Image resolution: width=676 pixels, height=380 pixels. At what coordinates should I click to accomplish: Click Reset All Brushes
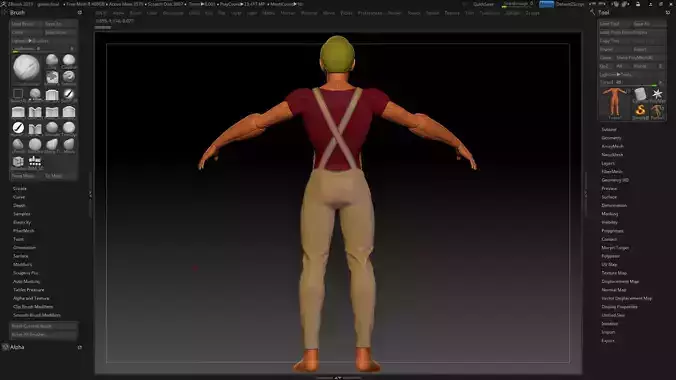tap(44, 335)
